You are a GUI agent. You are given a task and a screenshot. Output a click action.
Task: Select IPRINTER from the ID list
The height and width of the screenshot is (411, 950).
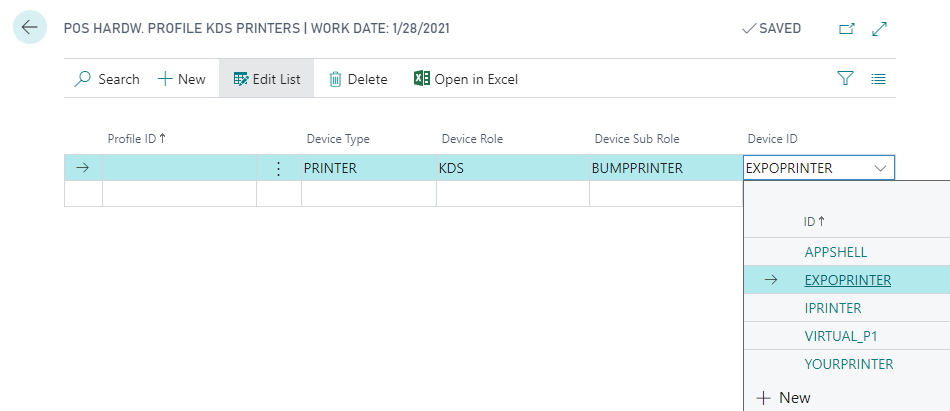(x=833, y=308)
